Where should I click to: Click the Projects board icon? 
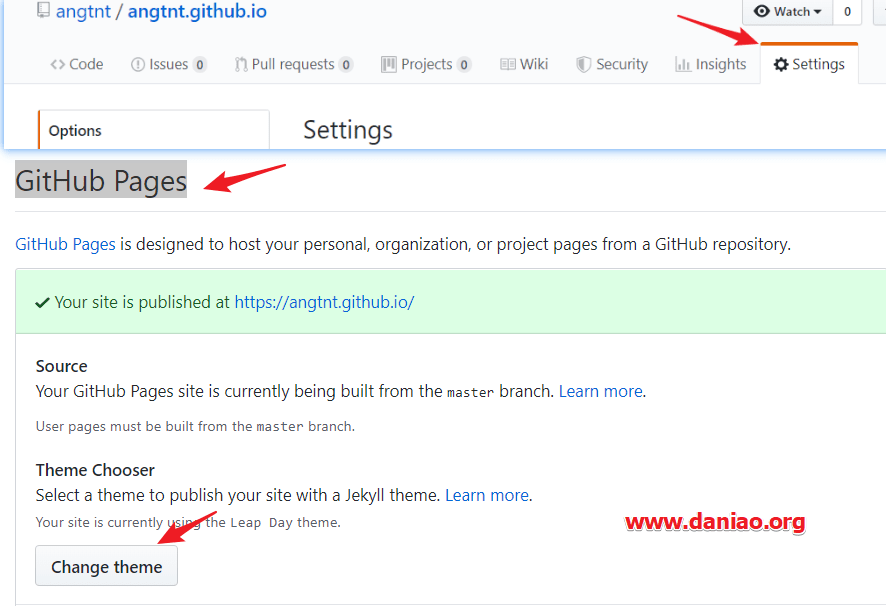click(389, 64)
